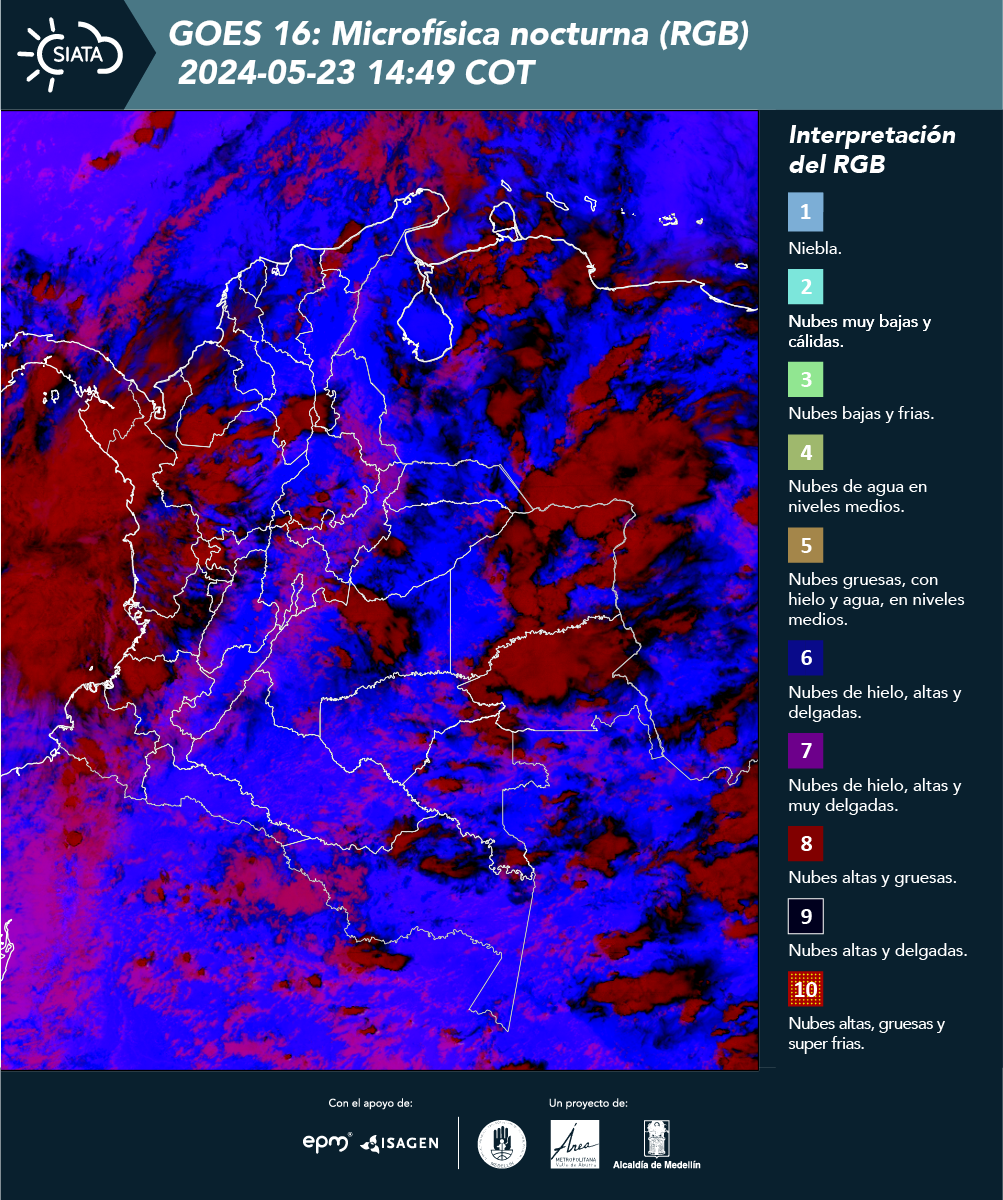Image resolution: width=1003 pixels, height=1200 pixels.
Task: Select legend swatch 10 super frías
Action: tap(806, 990)
